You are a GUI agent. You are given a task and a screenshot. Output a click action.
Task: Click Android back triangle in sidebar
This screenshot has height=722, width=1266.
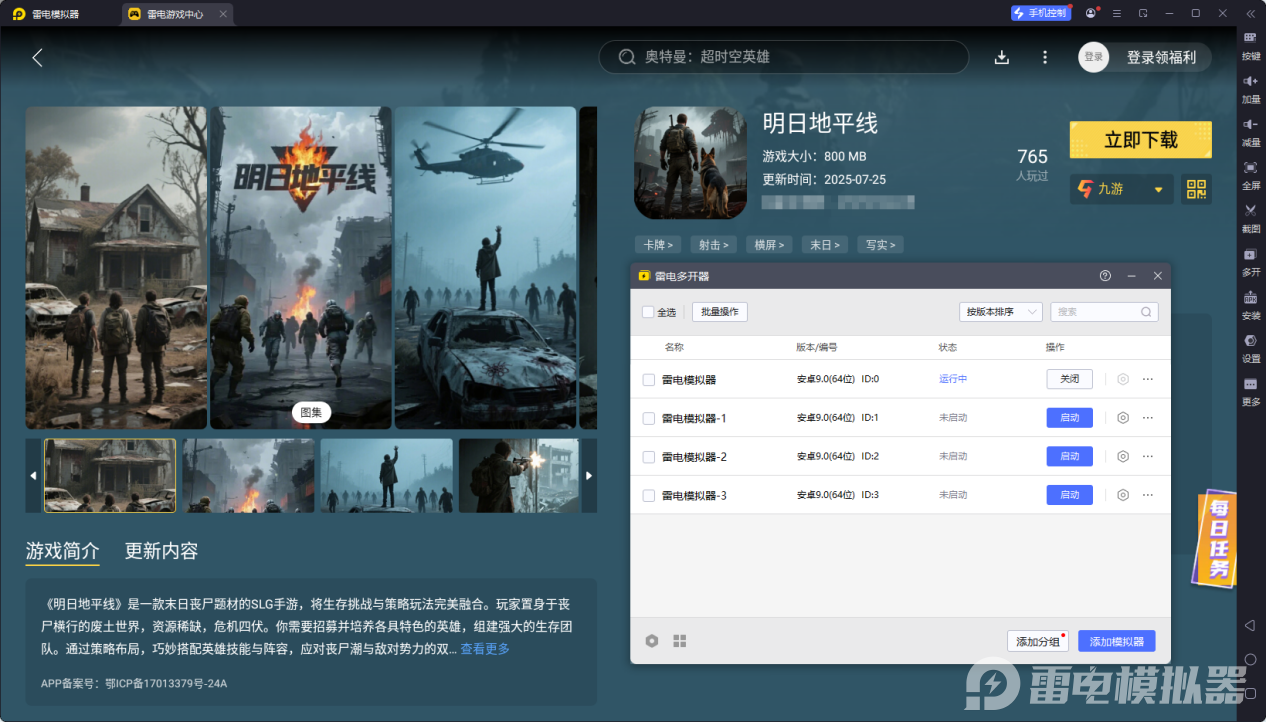click(1250, 625)
